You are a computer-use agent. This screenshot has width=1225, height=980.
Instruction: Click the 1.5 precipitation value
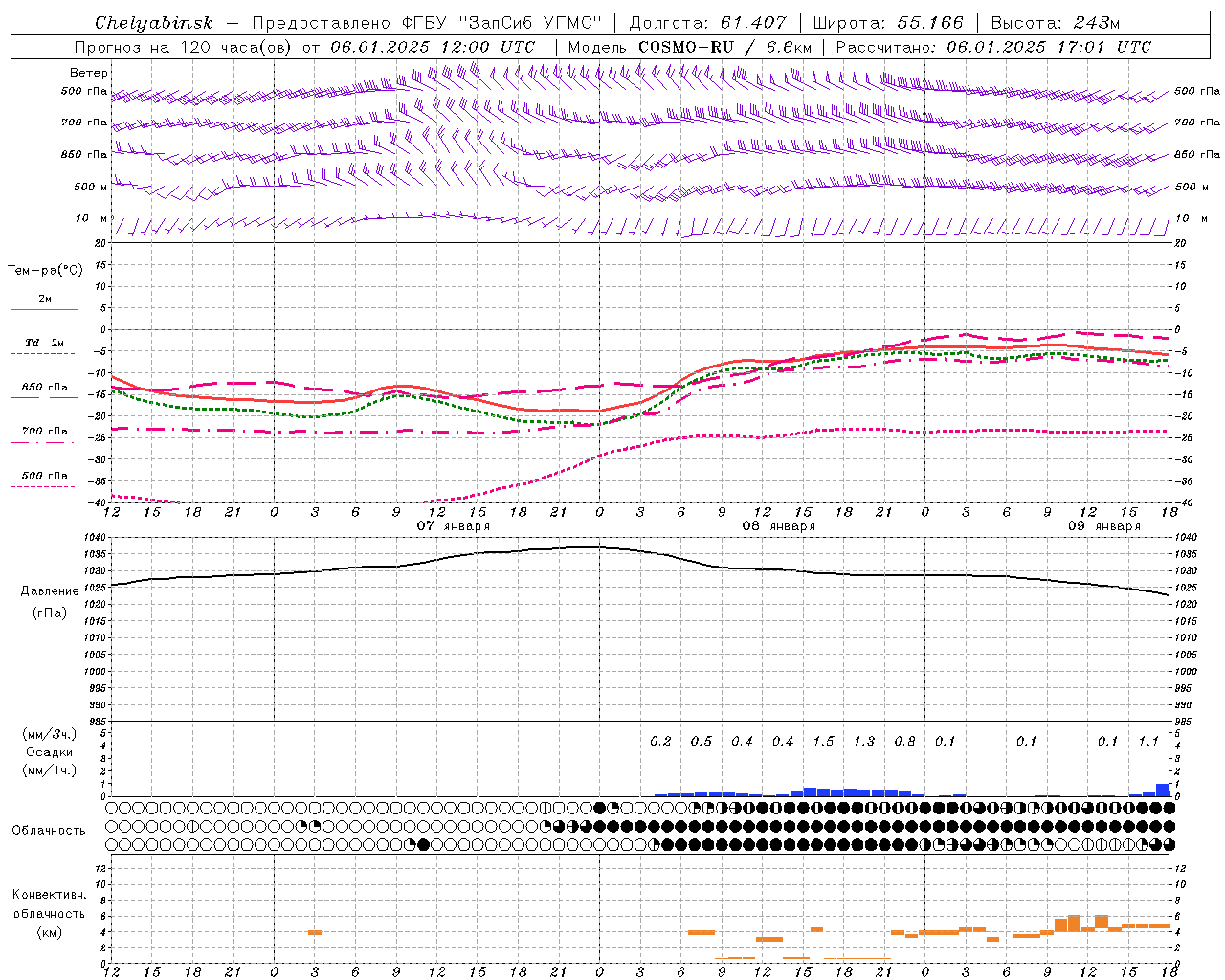pyautogui.click(x=823, y=741)
